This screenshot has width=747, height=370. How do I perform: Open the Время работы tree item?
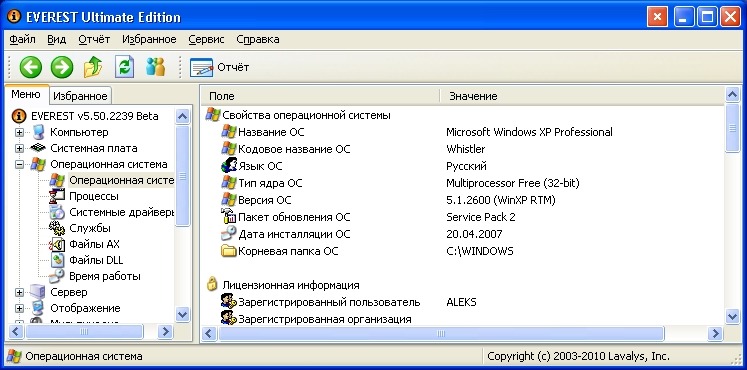(x=105, y=276)
